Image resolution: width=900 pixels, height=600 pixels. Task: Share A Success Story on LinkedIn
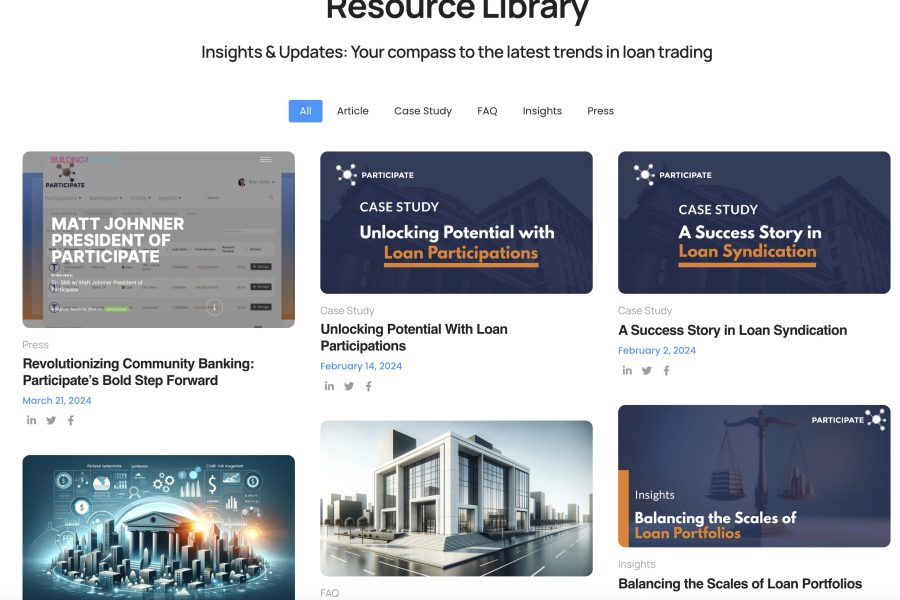click(627, 371)
